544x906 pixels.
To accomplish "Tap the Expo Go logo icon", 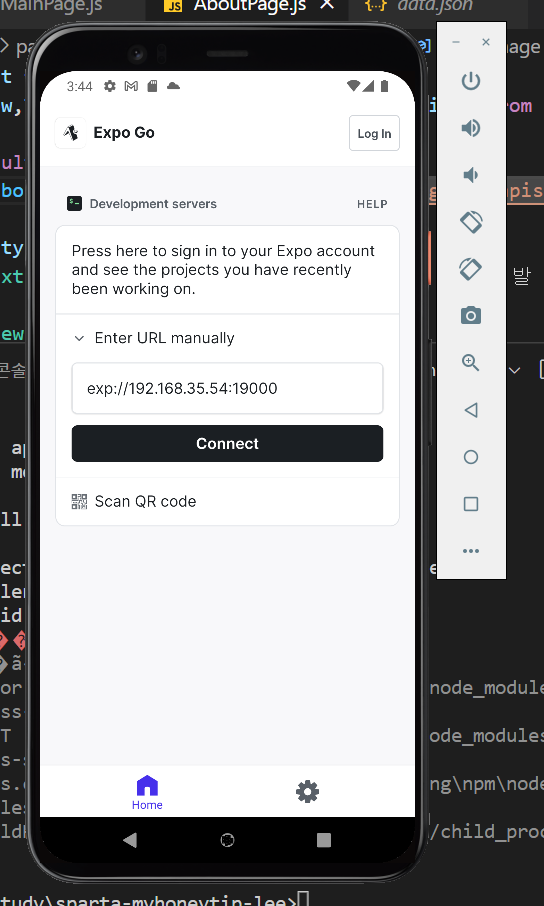I will click(x=71, y=133).
